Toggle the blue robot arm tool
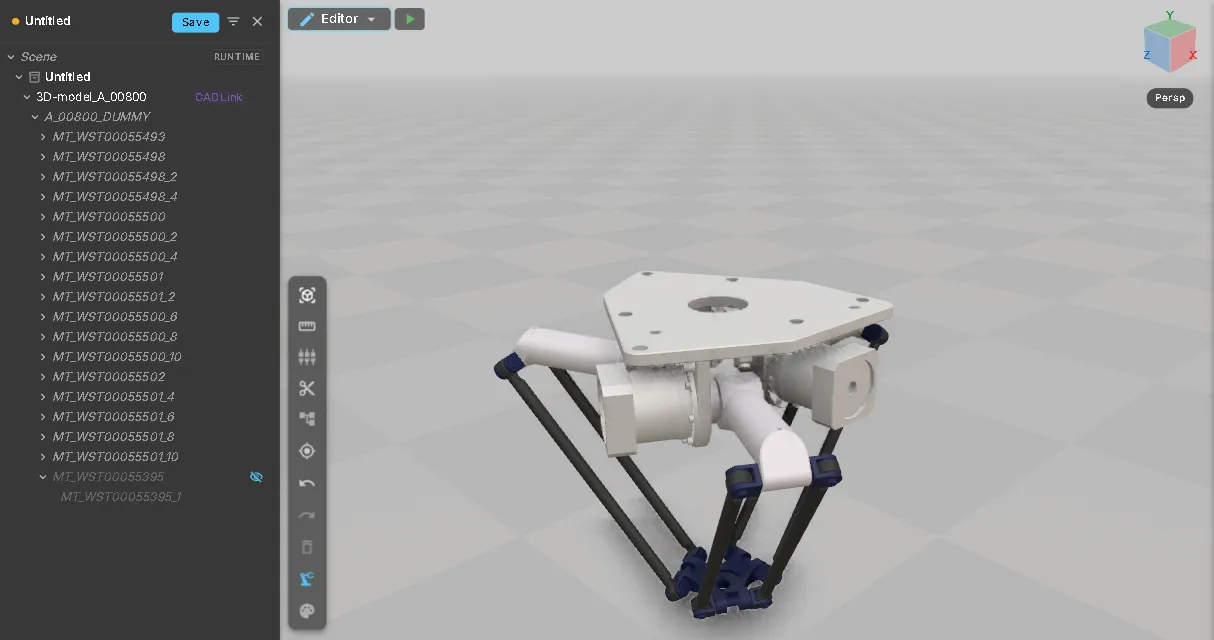Screen dimensions: 1214x640 [307, 579]
